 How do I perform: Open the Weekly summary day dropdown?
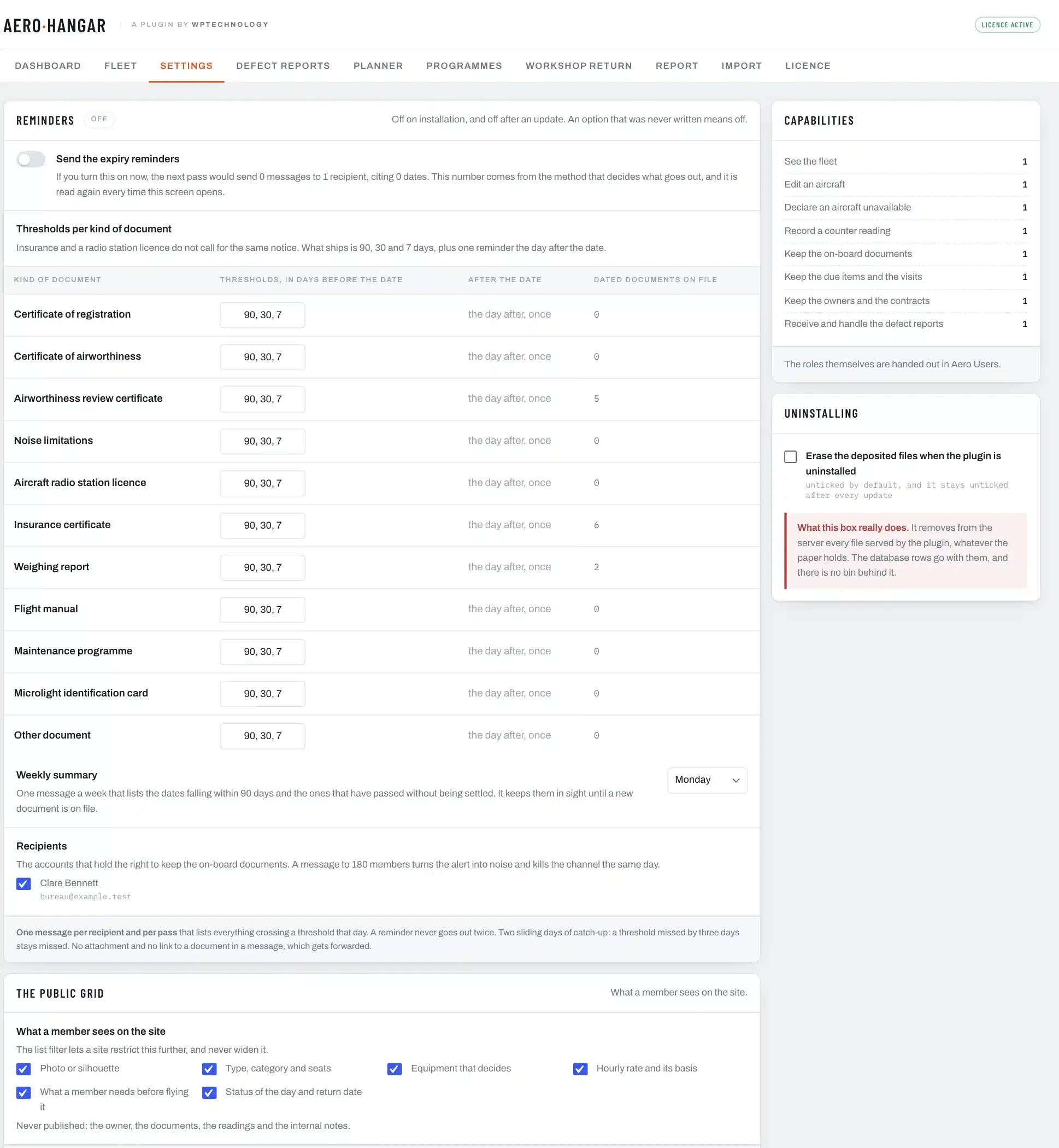point(707,780)
